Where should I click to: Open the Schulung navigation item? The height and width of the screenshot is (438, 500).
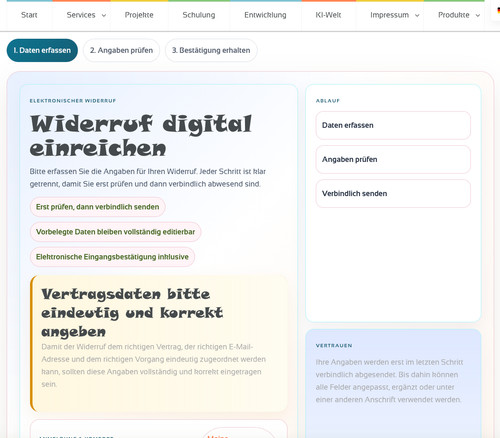click(199, 15)
